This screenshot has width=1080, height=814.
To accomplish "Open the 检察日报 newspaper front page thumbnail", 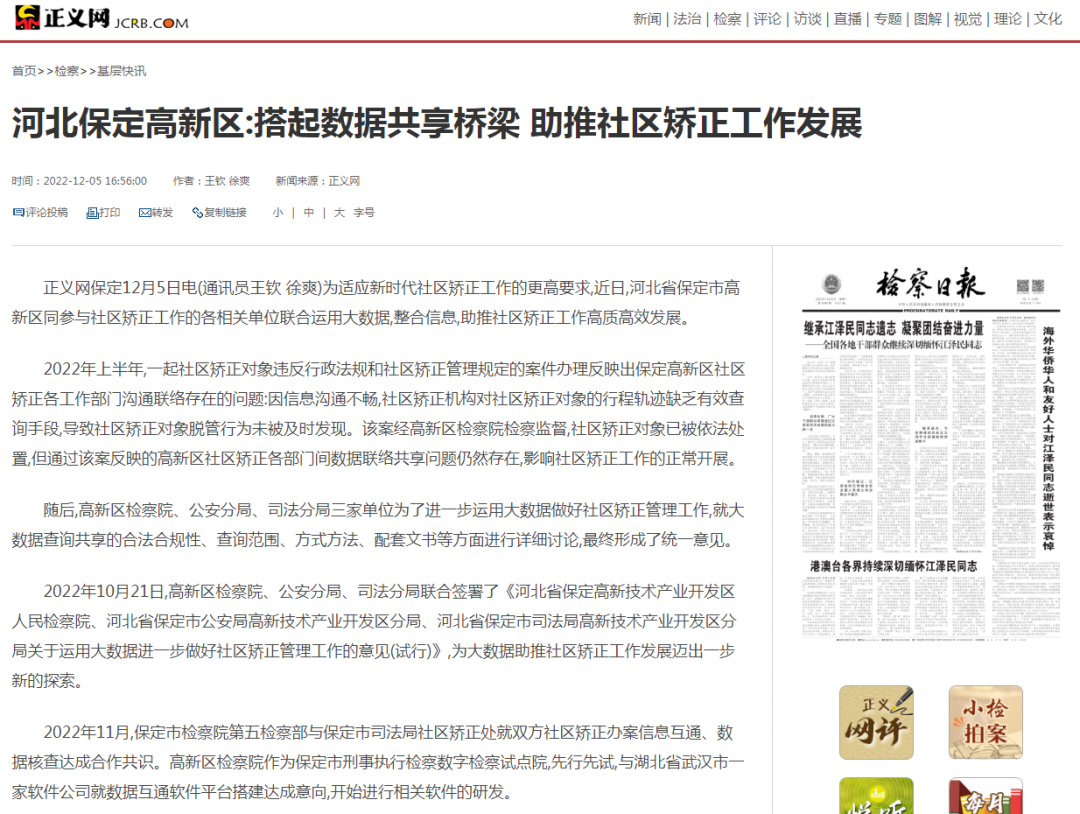I will pos(931,454).
